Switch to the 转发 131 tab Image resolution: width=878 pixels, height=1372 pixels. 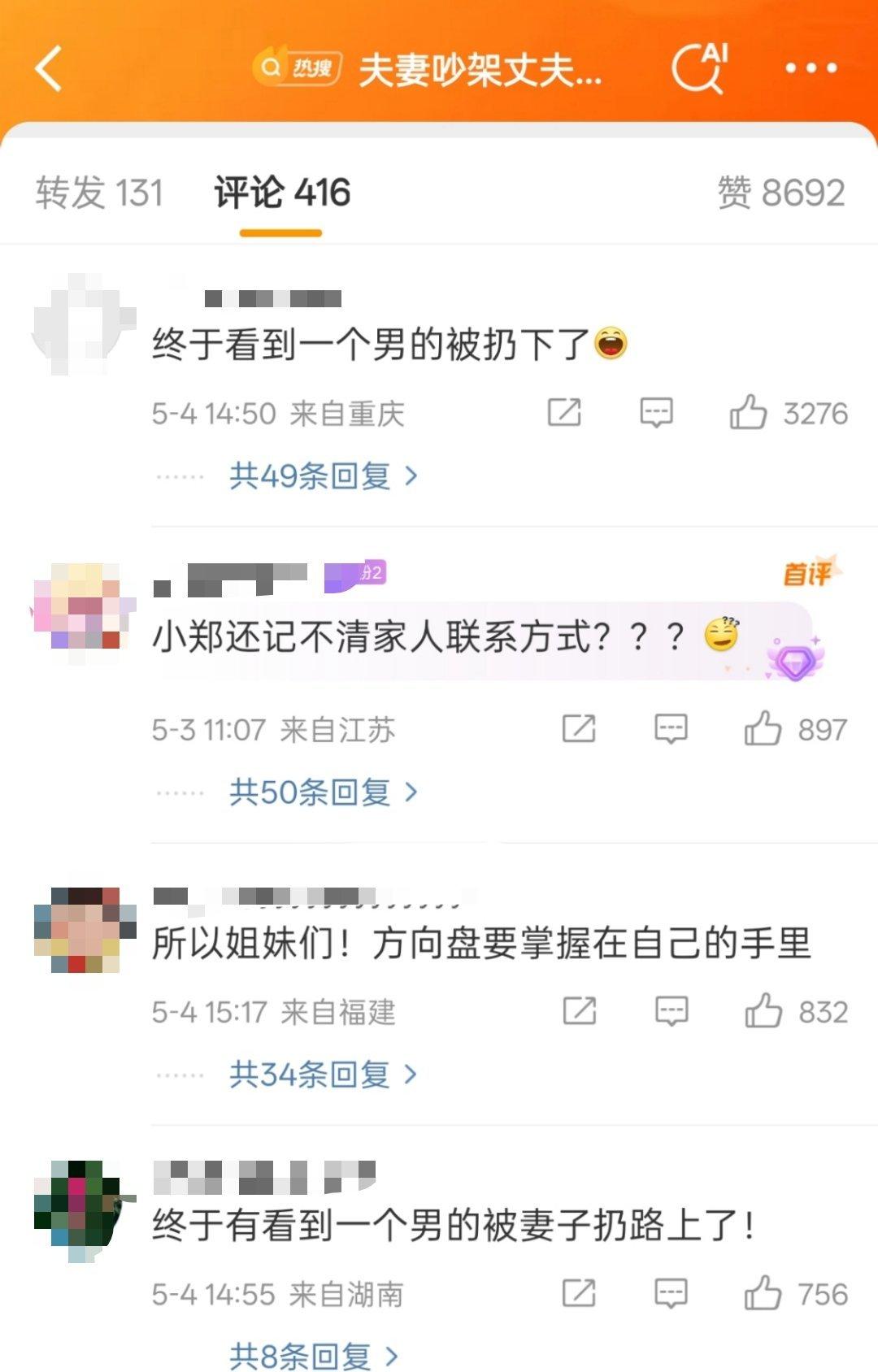point(99,193)
